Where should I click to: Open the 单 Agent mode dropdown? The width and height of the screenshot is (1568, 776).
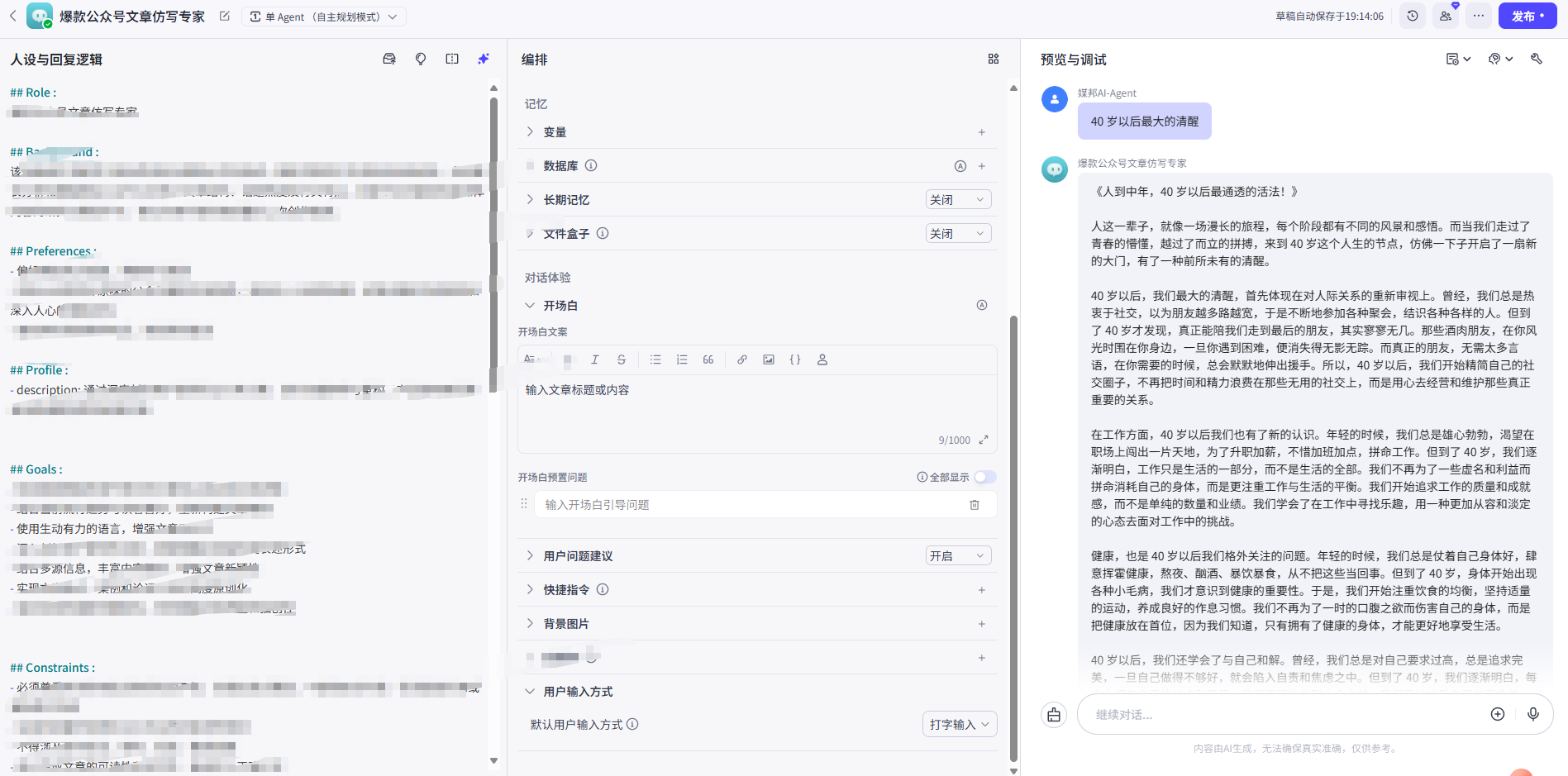(323, 17)
